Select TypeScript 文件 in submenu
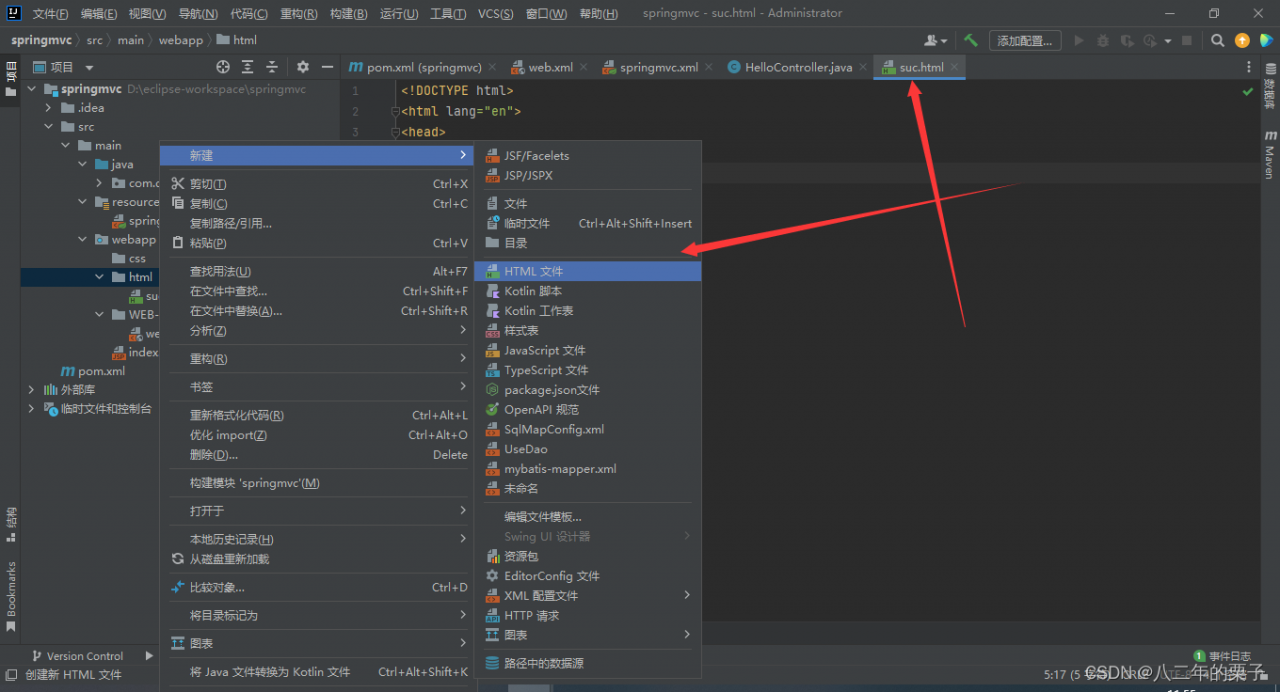Image resolution: width=1280 pixels, height=692 pixels. pos(588,370)
